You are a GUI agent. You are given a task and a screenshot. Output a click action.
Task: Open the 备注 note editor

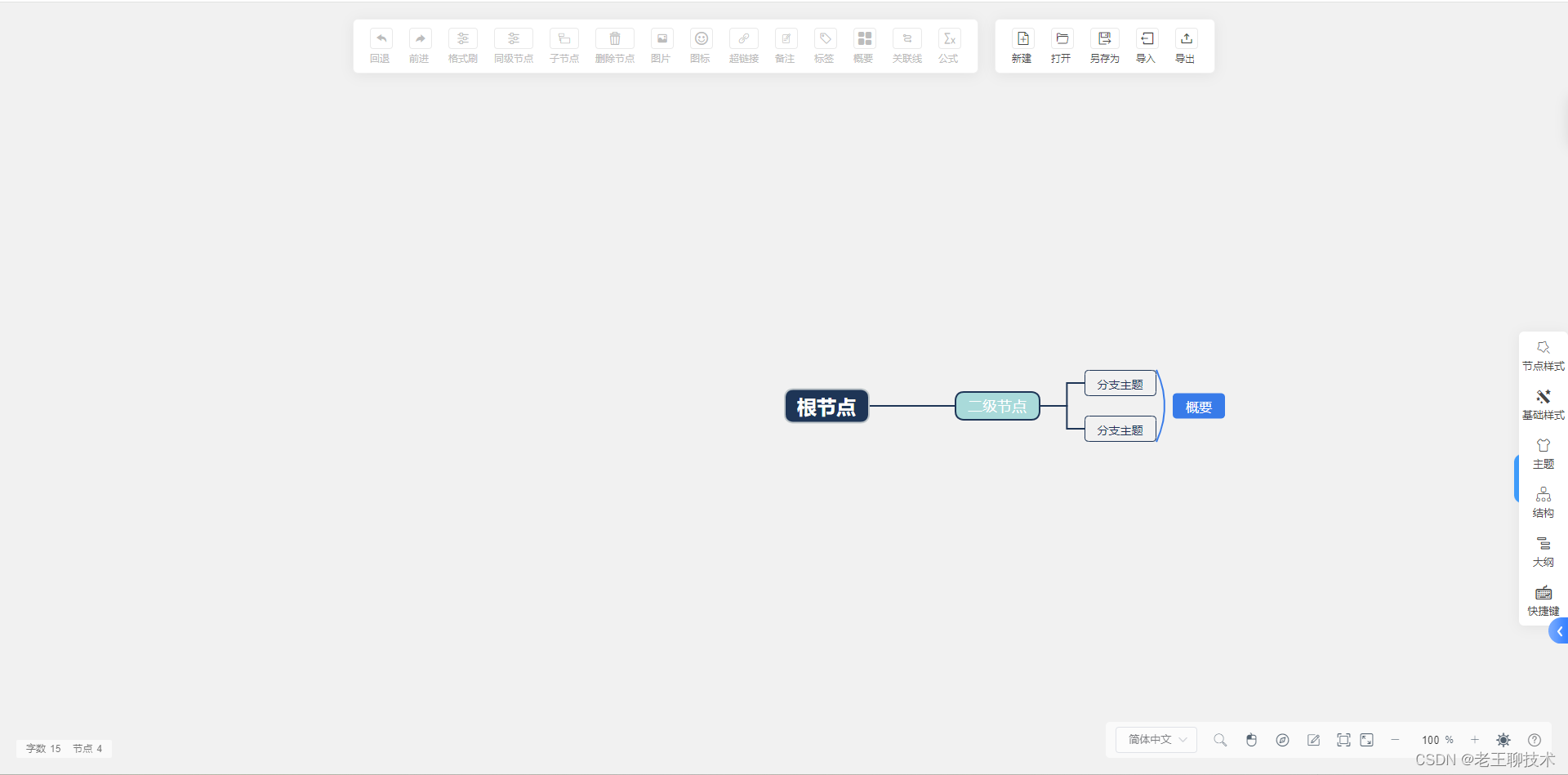pyautogui.click(x=786, y=38)
